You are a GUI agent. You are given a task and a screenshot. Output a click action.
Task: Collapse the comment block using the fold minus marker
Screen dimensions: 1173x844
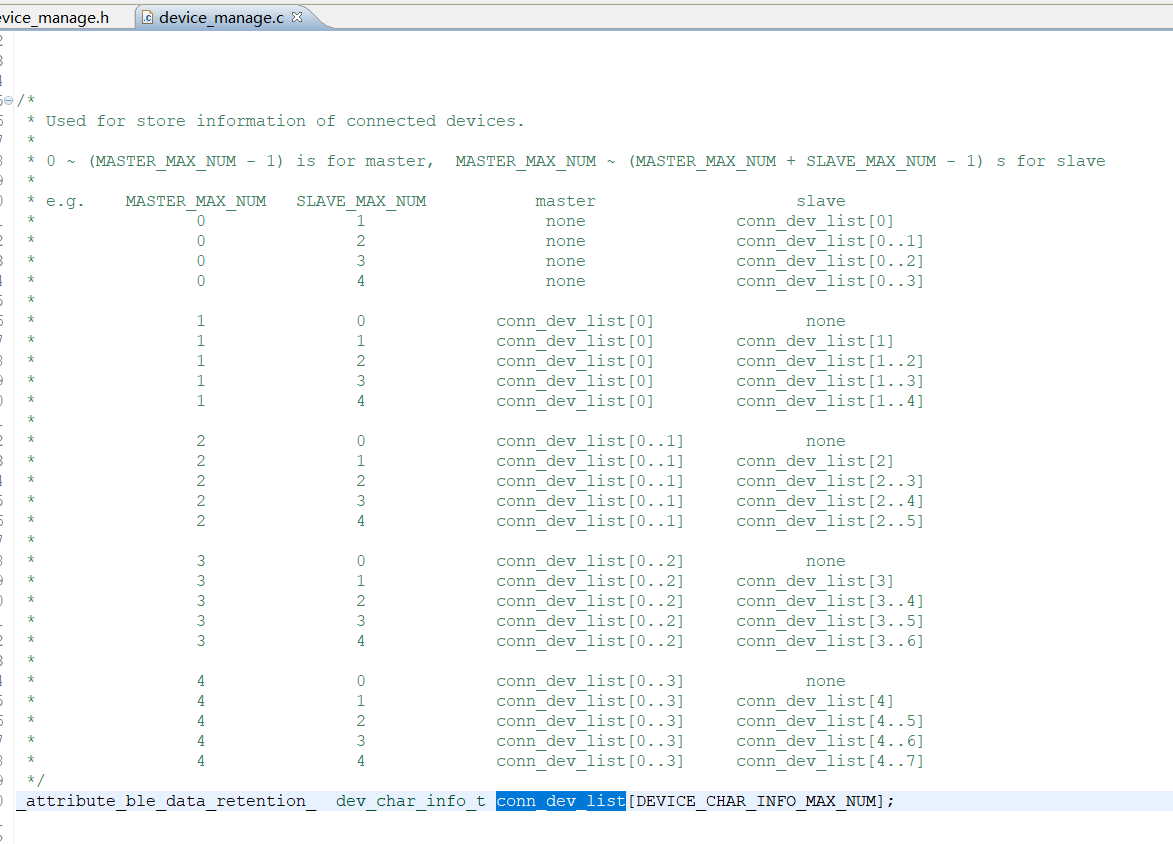click(8, 100)
